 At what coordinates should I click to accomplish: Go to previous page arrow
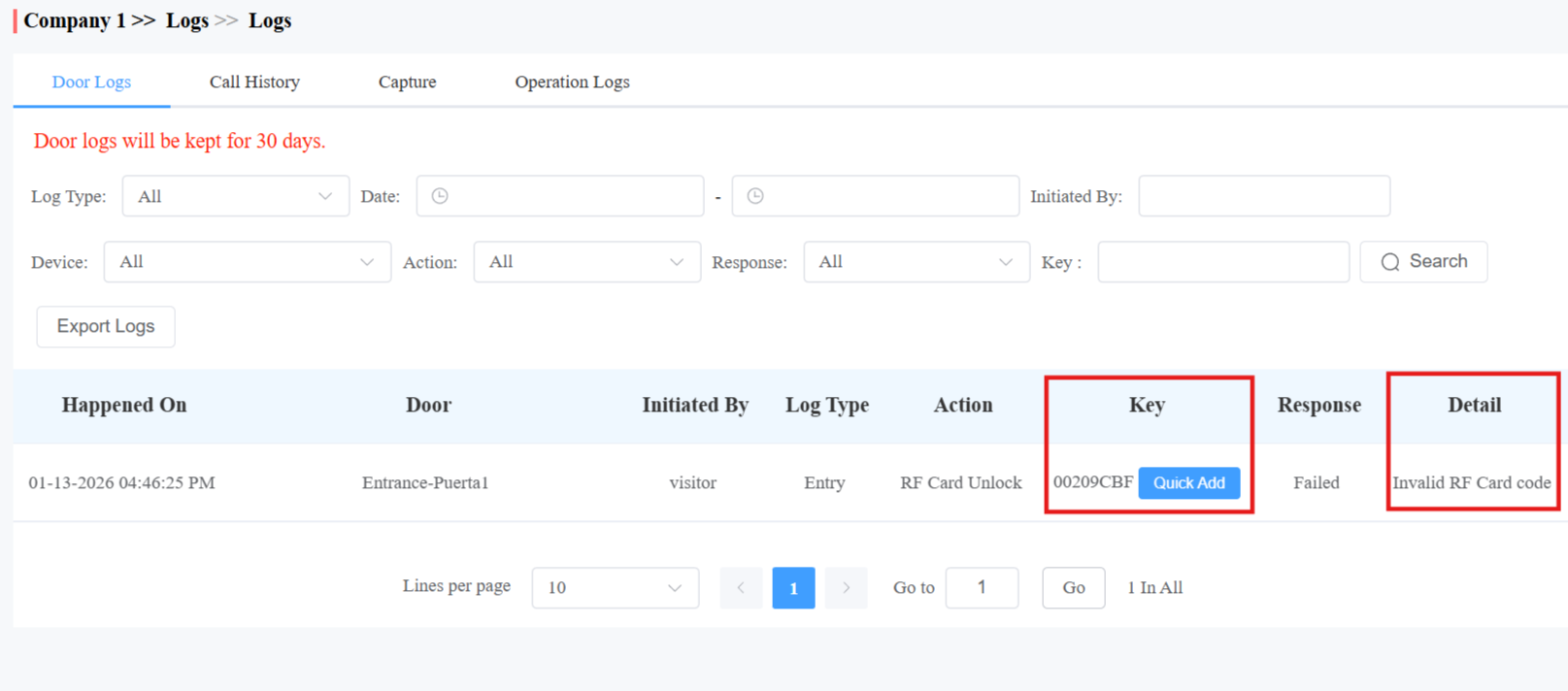click(741, 588)
